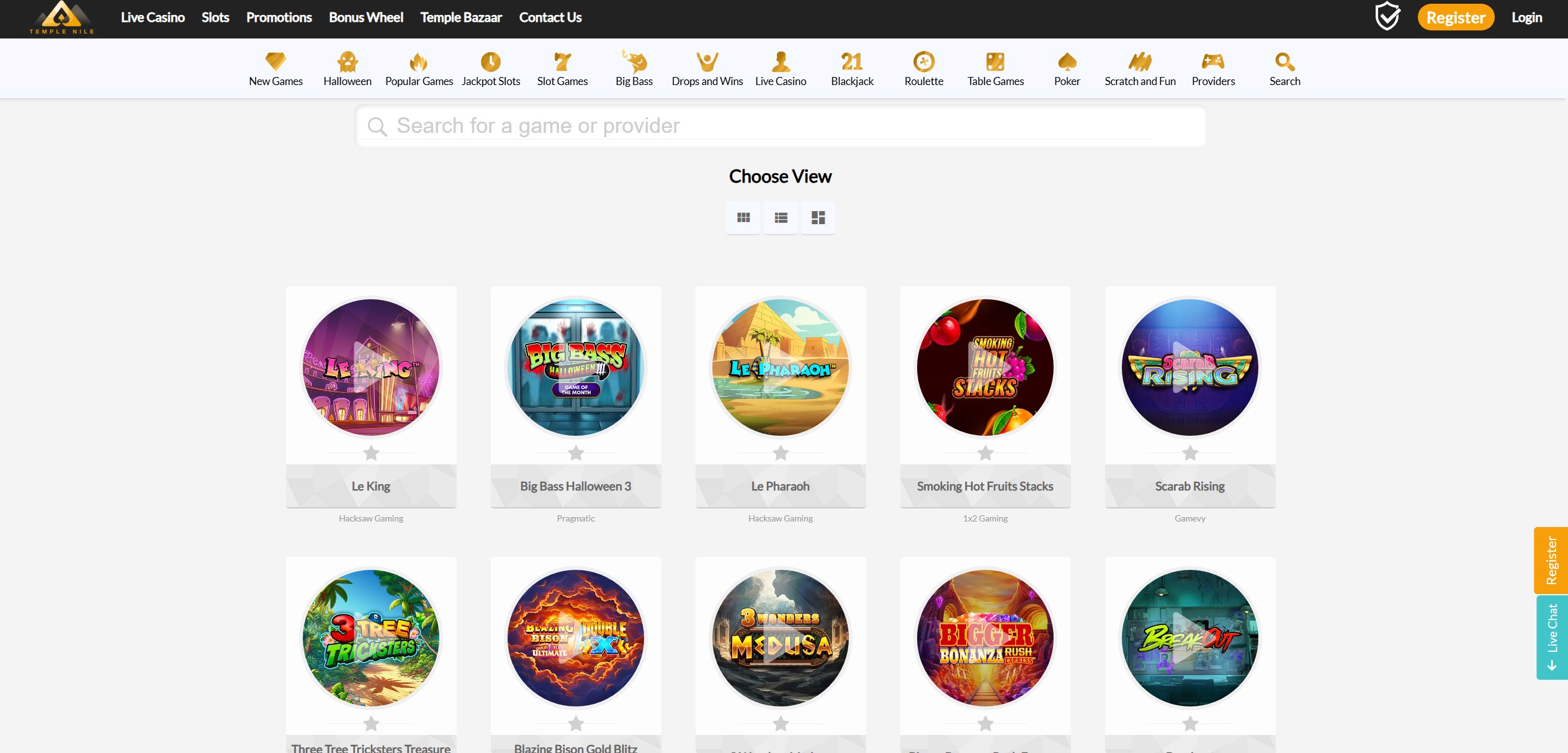
Task: Switch to list view layout
Action: pos(781,218)
